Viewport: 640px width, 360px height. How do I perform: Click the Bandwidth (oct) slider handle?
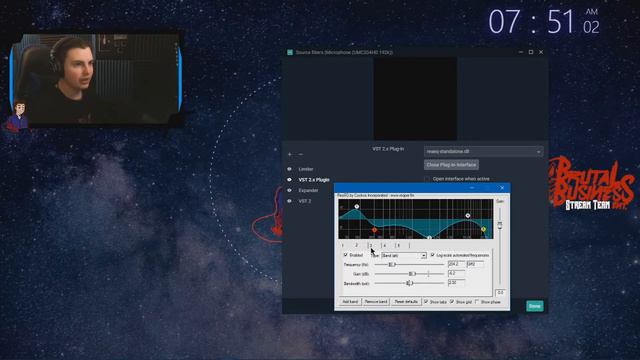409,283
